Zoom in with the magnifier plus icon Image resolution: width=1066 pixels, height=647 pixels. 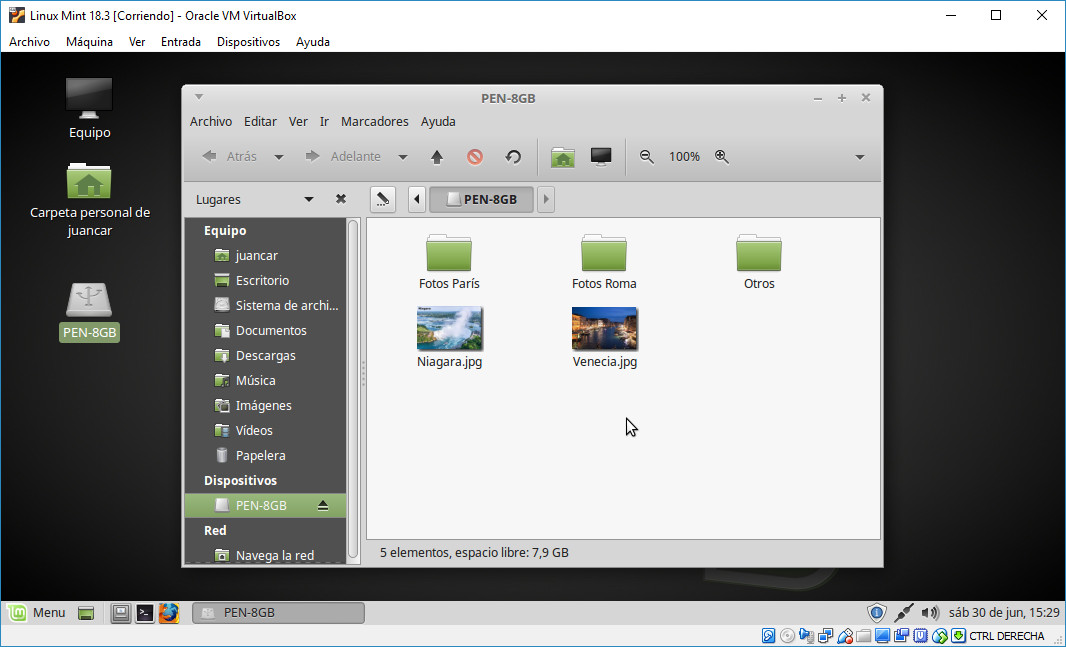(x=722, y=157)
